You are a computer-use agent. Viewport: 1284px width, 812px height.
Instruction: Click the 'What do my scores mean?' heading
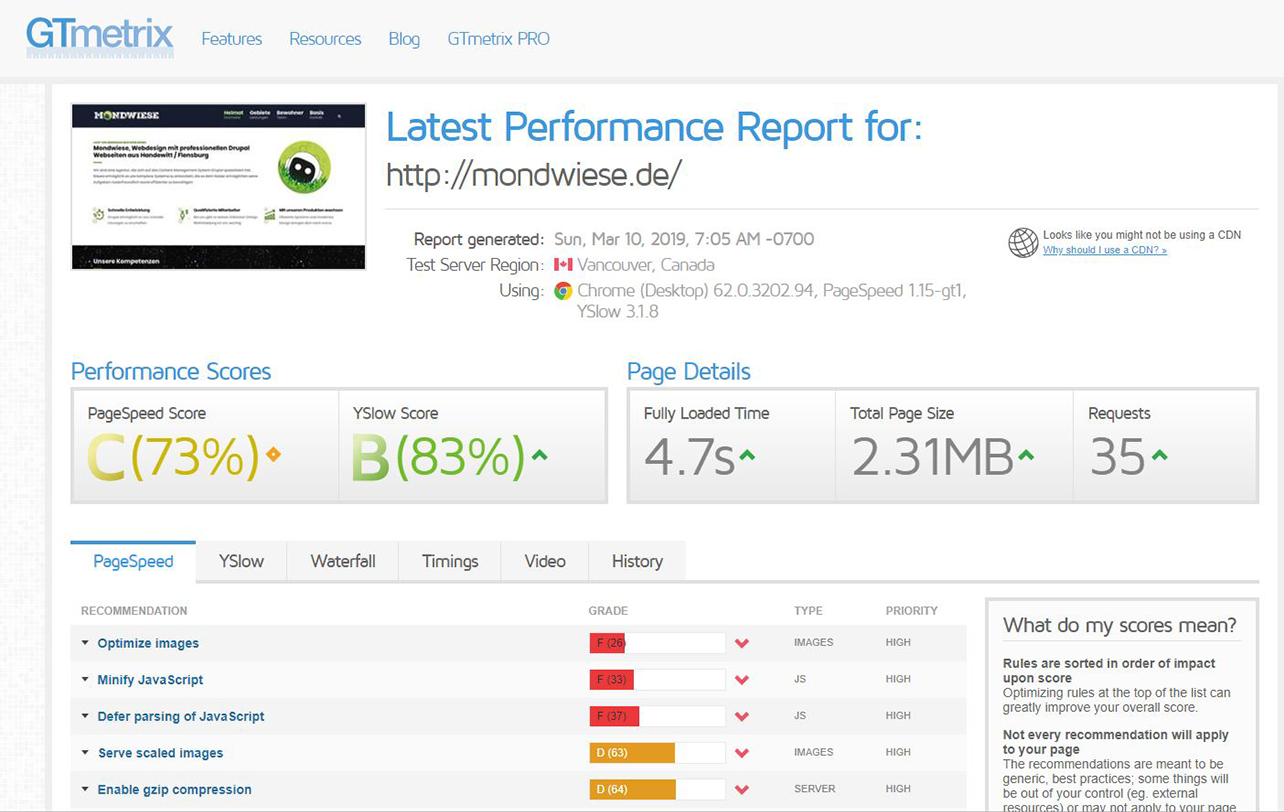pyautogui.click(x=1120, y=625)
